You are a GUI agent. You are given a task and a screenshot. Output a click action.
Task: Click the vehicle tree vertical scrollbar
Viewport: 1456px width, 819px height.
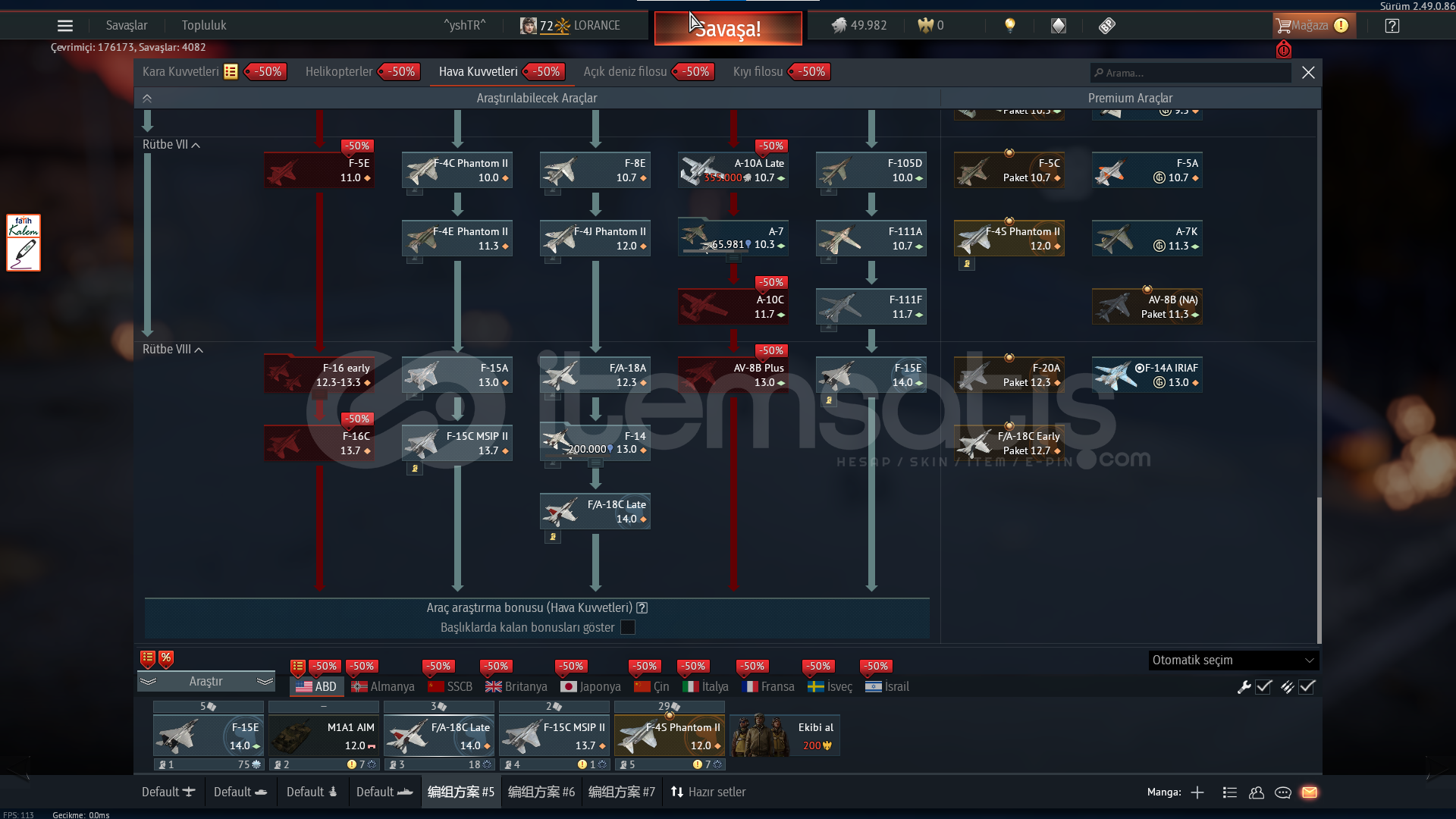pos(1319,569)
